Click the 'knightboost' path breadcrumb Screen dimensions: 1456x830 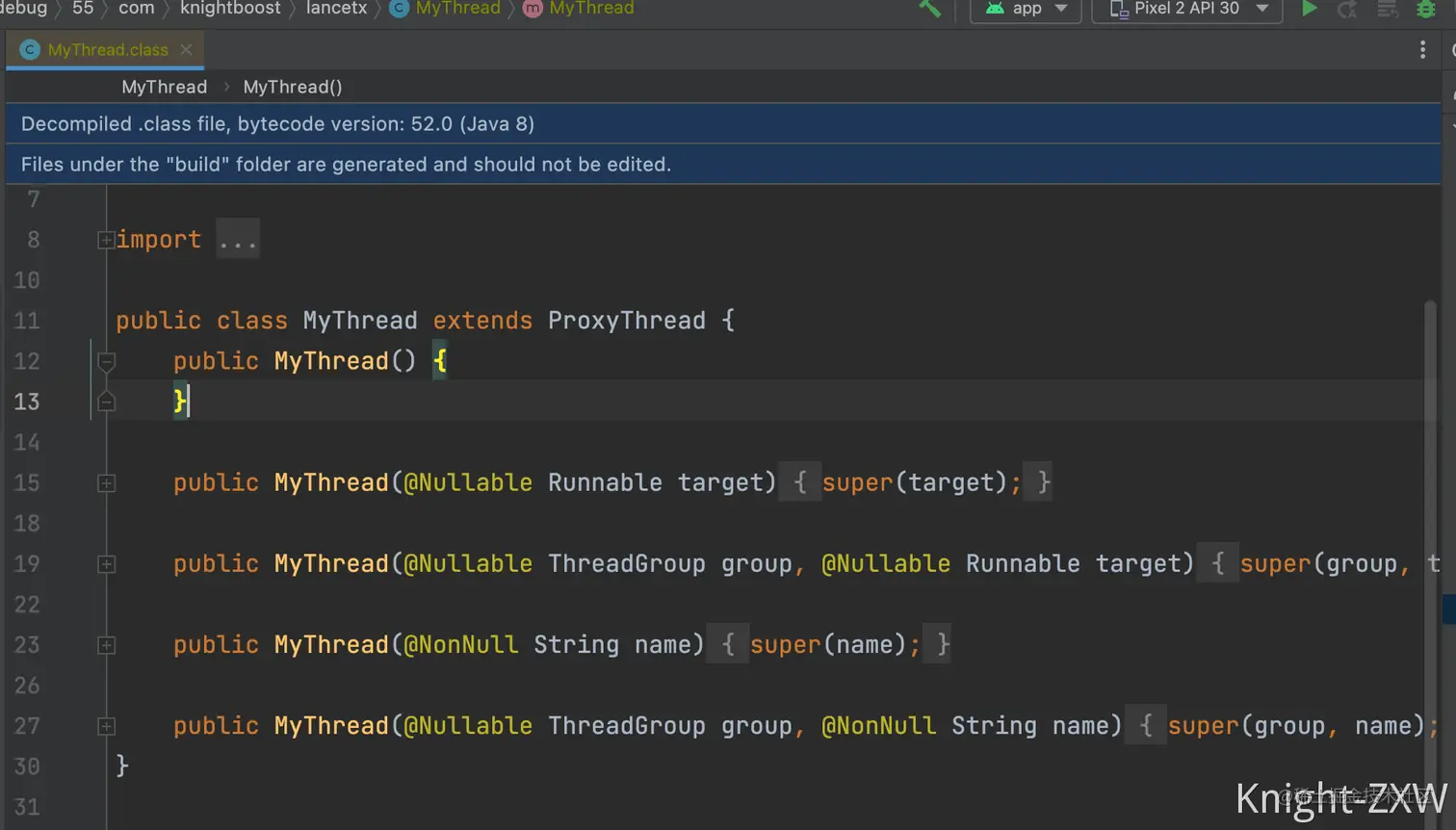(x=230, y=8)
